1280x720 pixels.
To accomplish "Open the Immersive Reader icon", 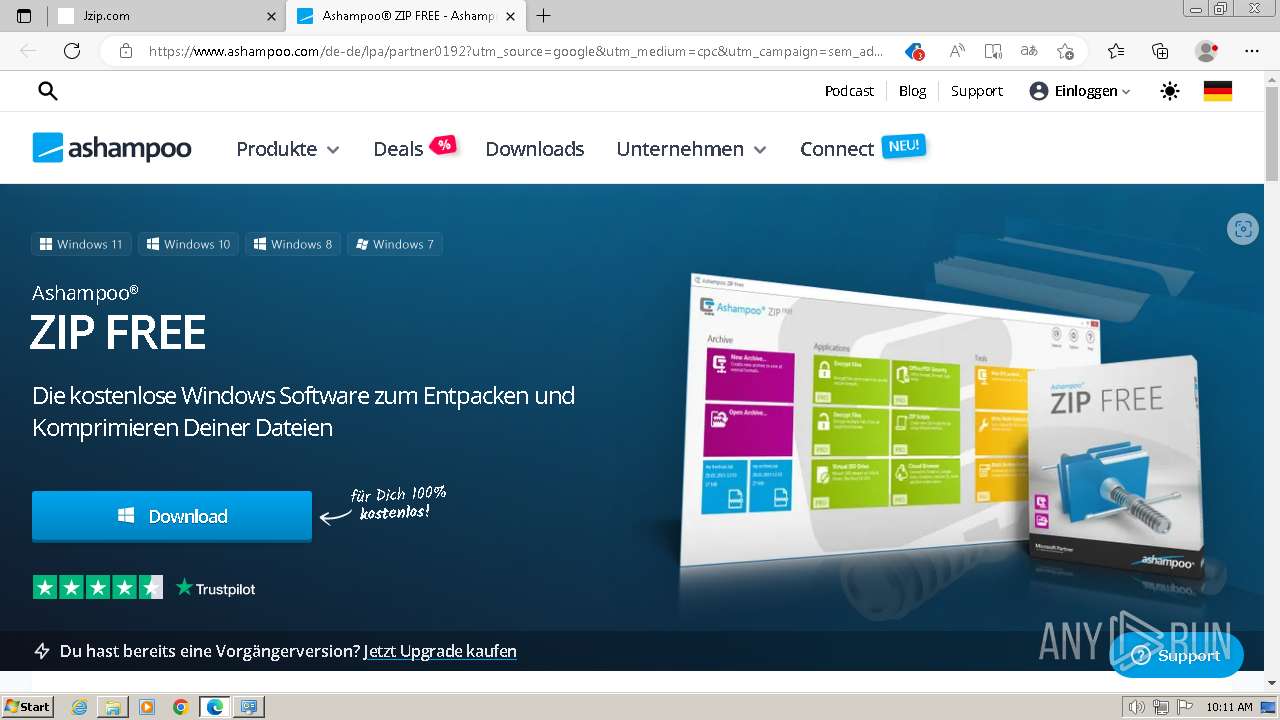I will [993, 51].
